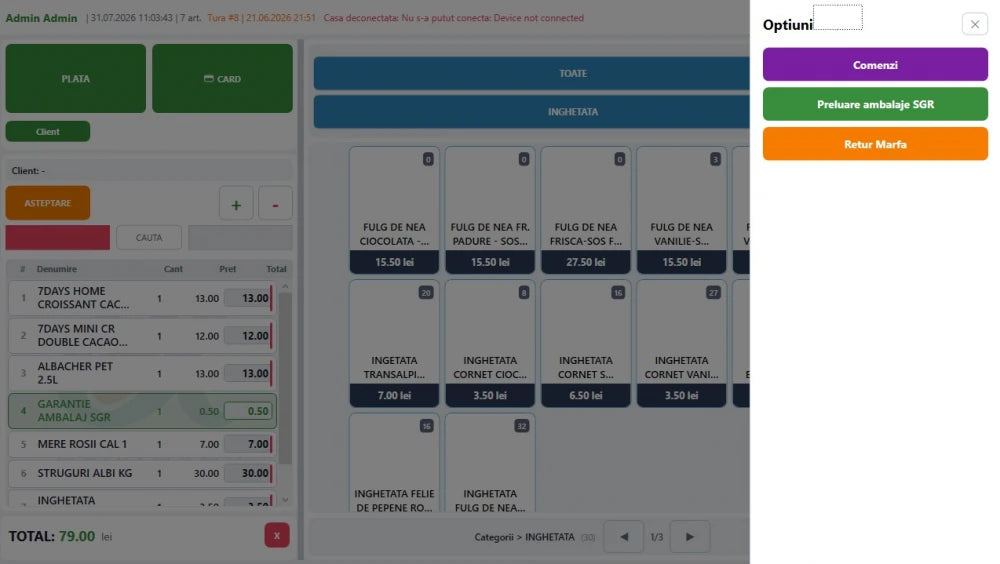Image resolution: width=1000 pixels, height=564 pixels.
Task: Click Total column header
Action: click(276, 269)
